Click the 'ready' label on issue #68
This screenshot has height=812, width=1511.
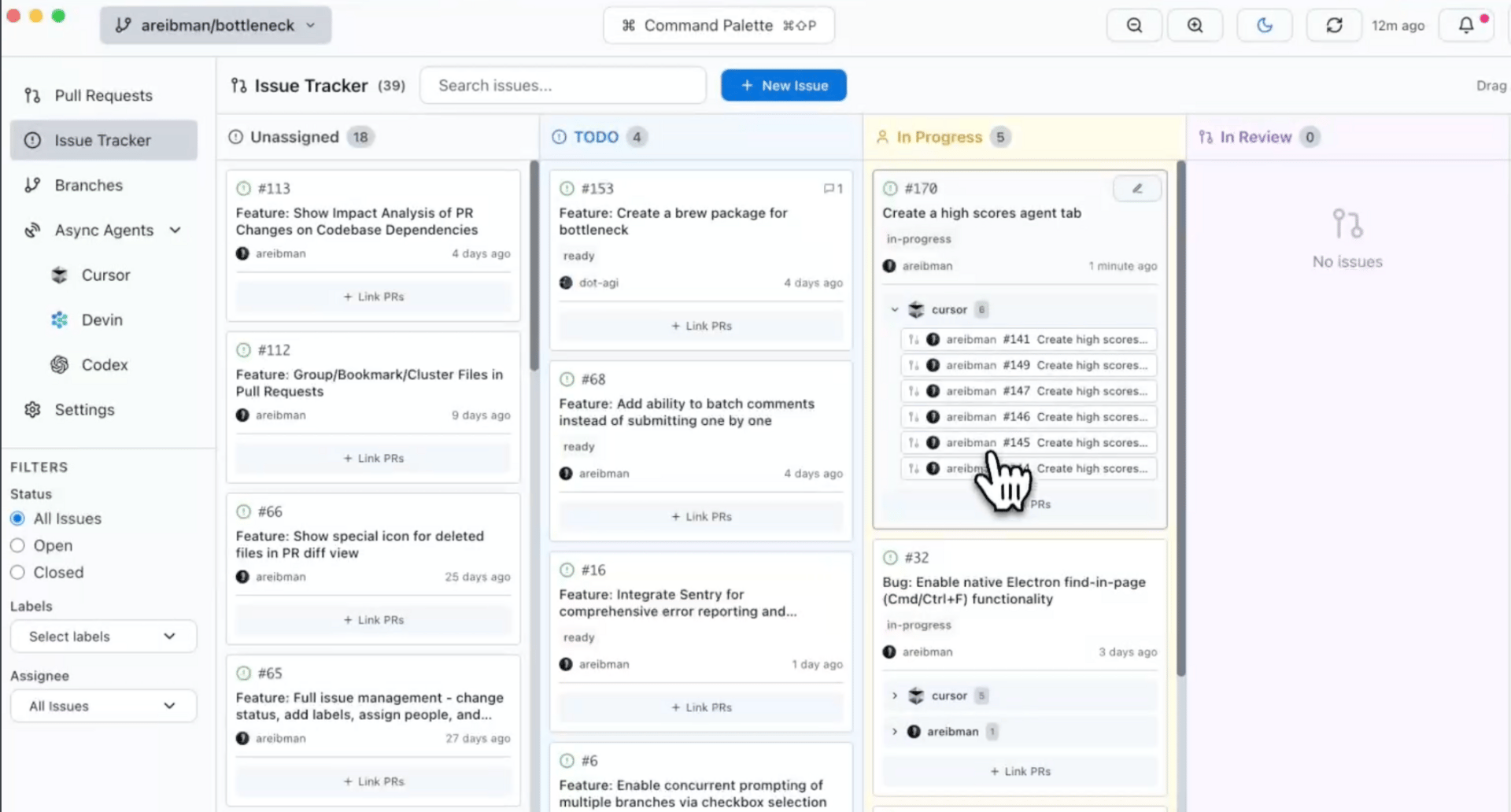point(578,447)
